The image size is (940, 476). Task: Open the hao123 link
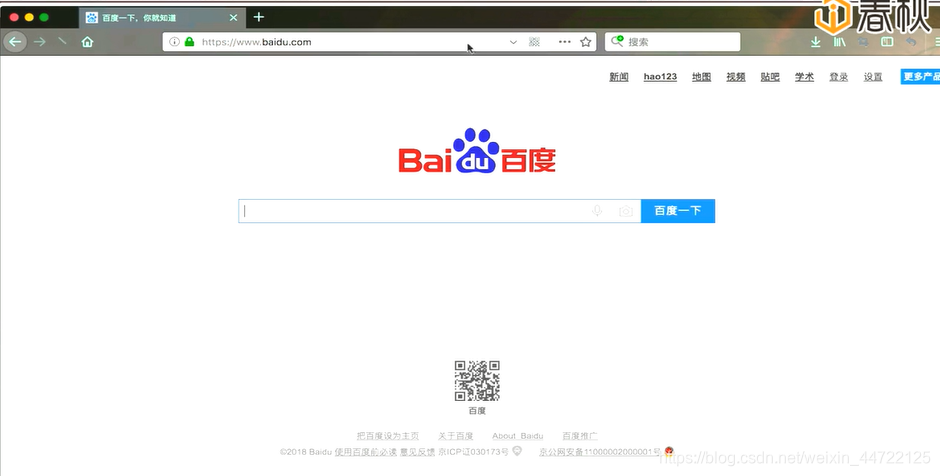[x=660, y=77]
